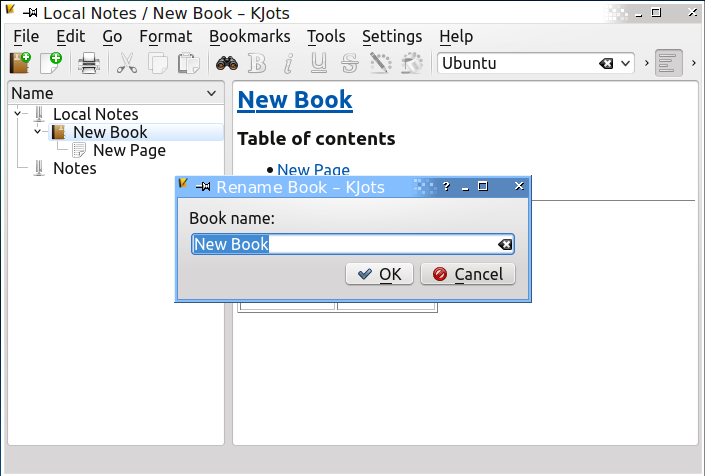Toggle Strikethrough formatting icon

[349, 63]
